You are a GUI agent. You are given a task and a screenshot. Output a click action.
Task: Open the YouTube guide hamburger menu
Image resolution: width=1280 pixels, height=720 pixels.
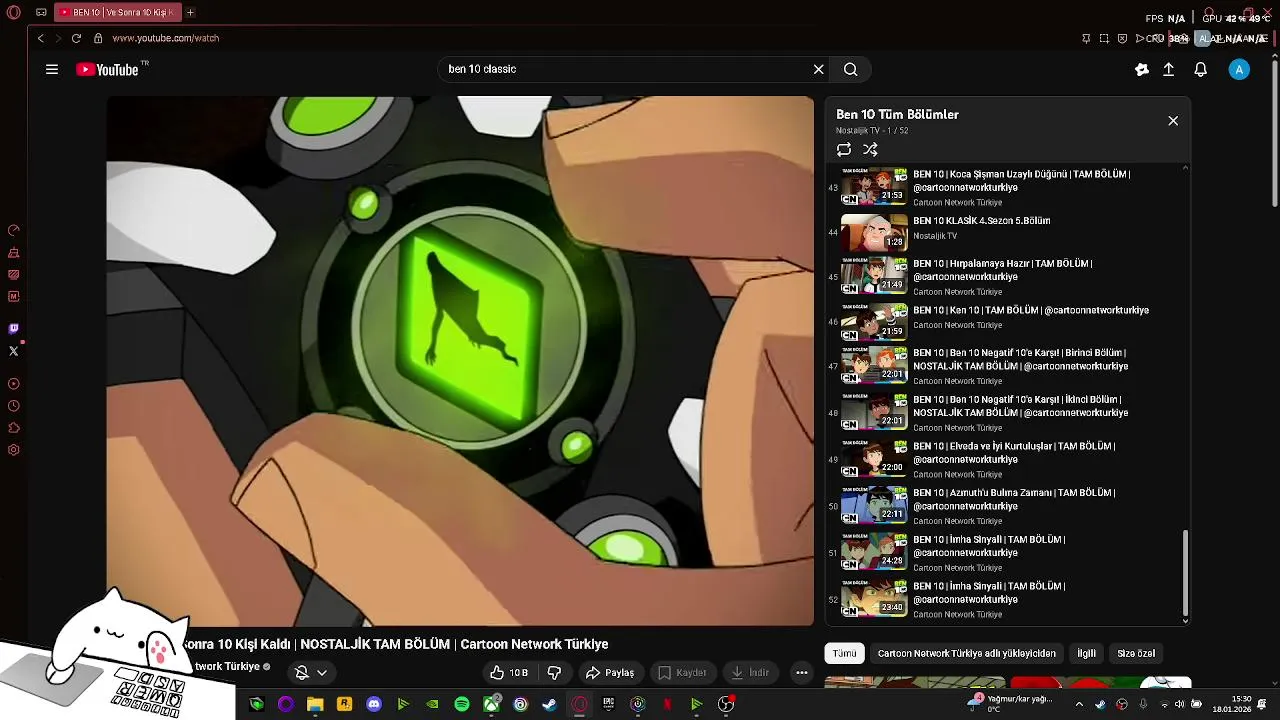click(52, 69)
